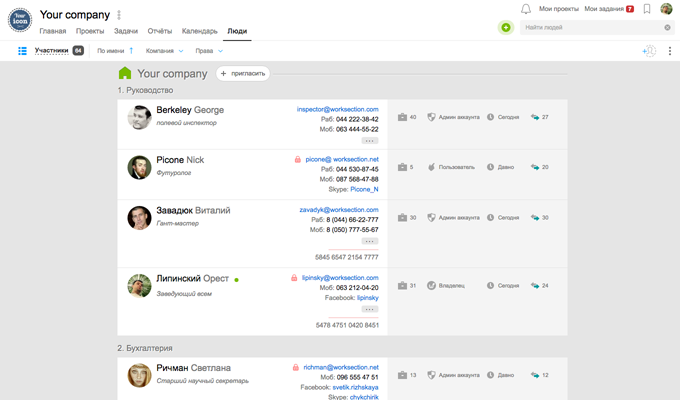The height and width of the screenshot is (400, 680).
Task: Expand more contacts for Завадюк Виталий
Action: pos(369,241)
